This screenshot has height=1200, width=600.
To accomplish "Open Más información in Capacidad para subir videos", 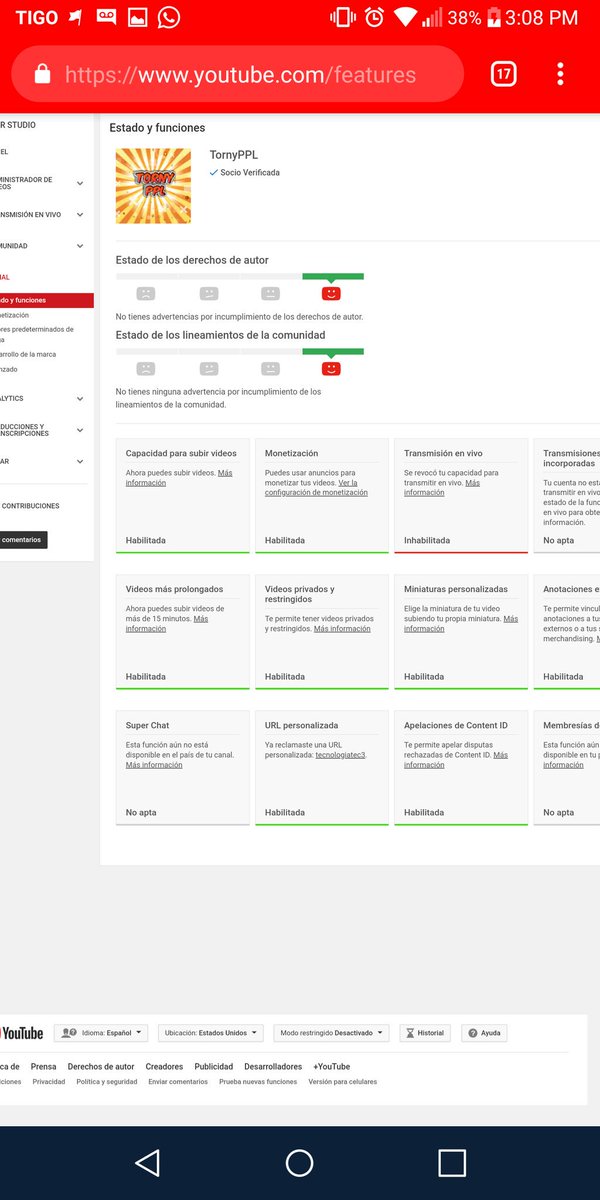I will (x=179, y=478).
